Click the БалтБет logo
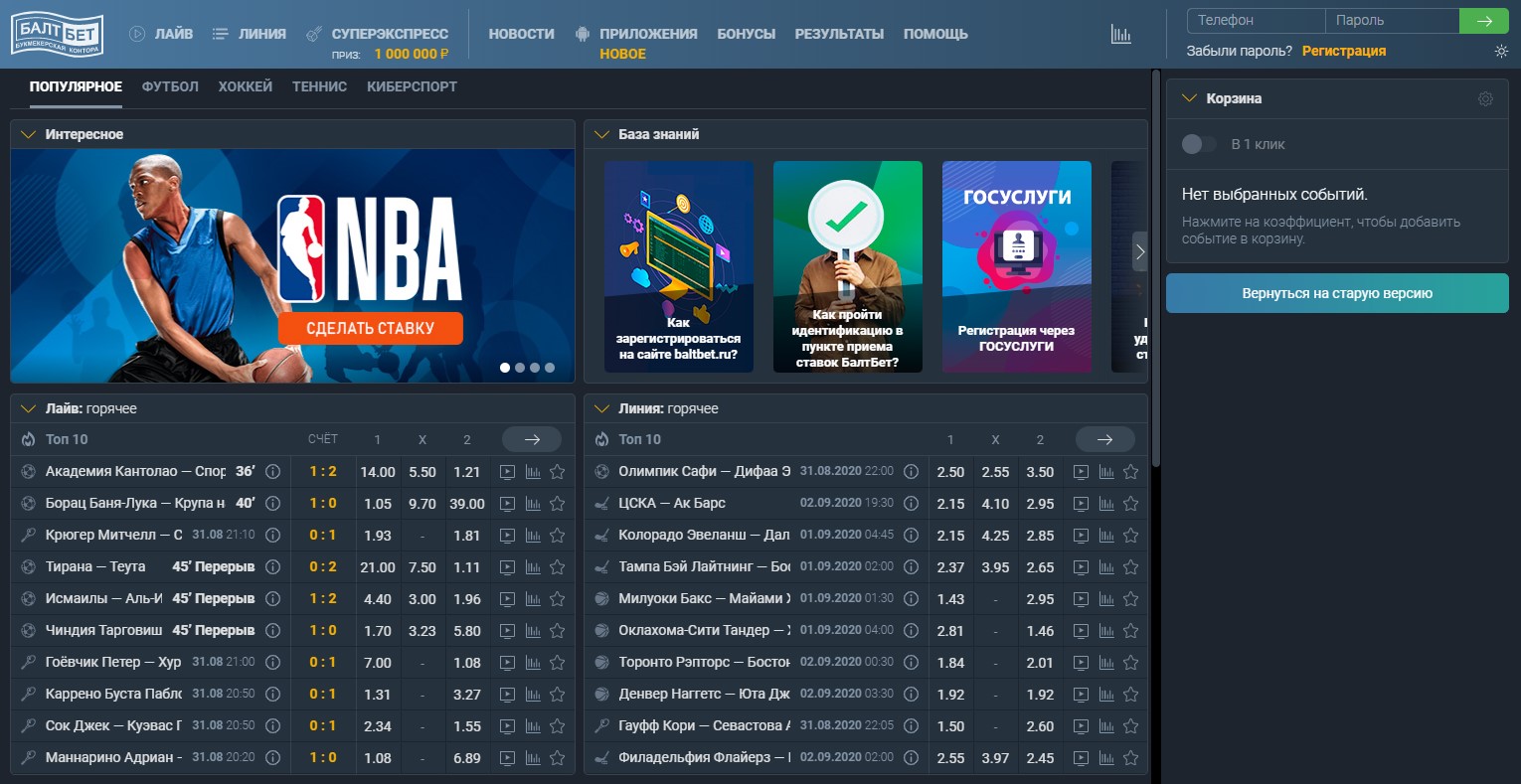The height and width of the screenshot is (784, 1521). pos(57,35)
